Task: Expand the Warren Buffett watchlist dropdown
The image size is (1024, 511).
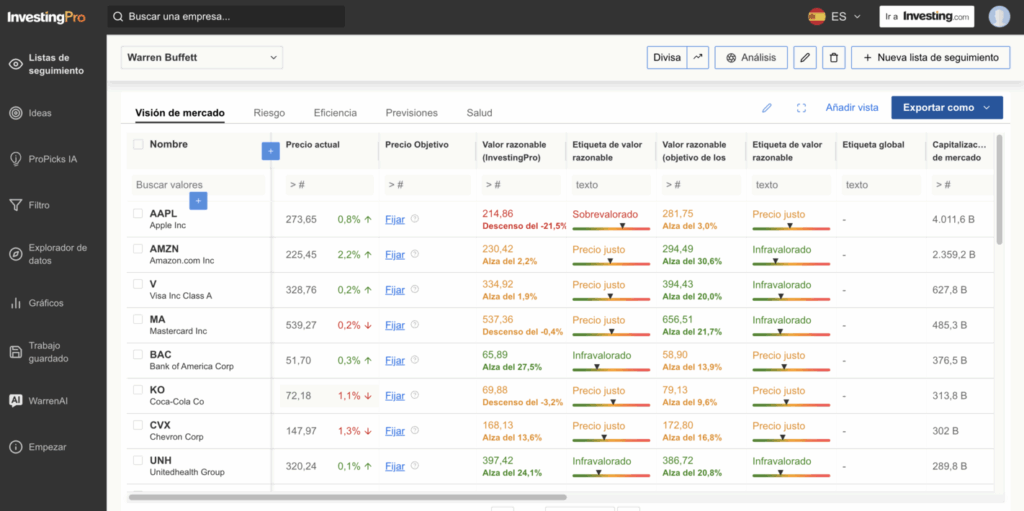Action: pos(202,58)
